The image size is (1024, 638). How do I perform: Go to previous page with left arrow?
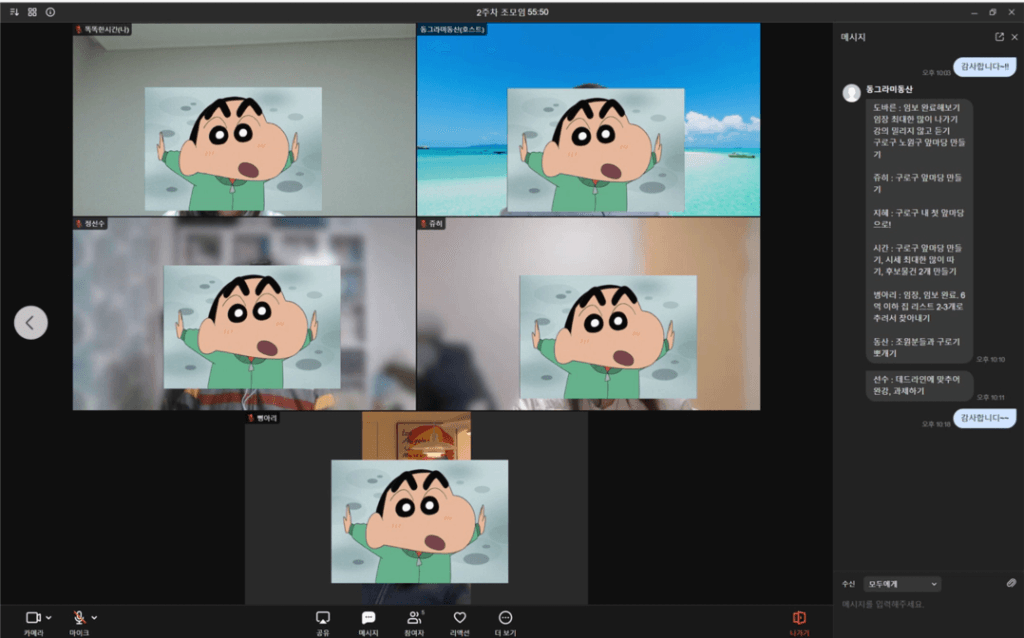(31, 323)
